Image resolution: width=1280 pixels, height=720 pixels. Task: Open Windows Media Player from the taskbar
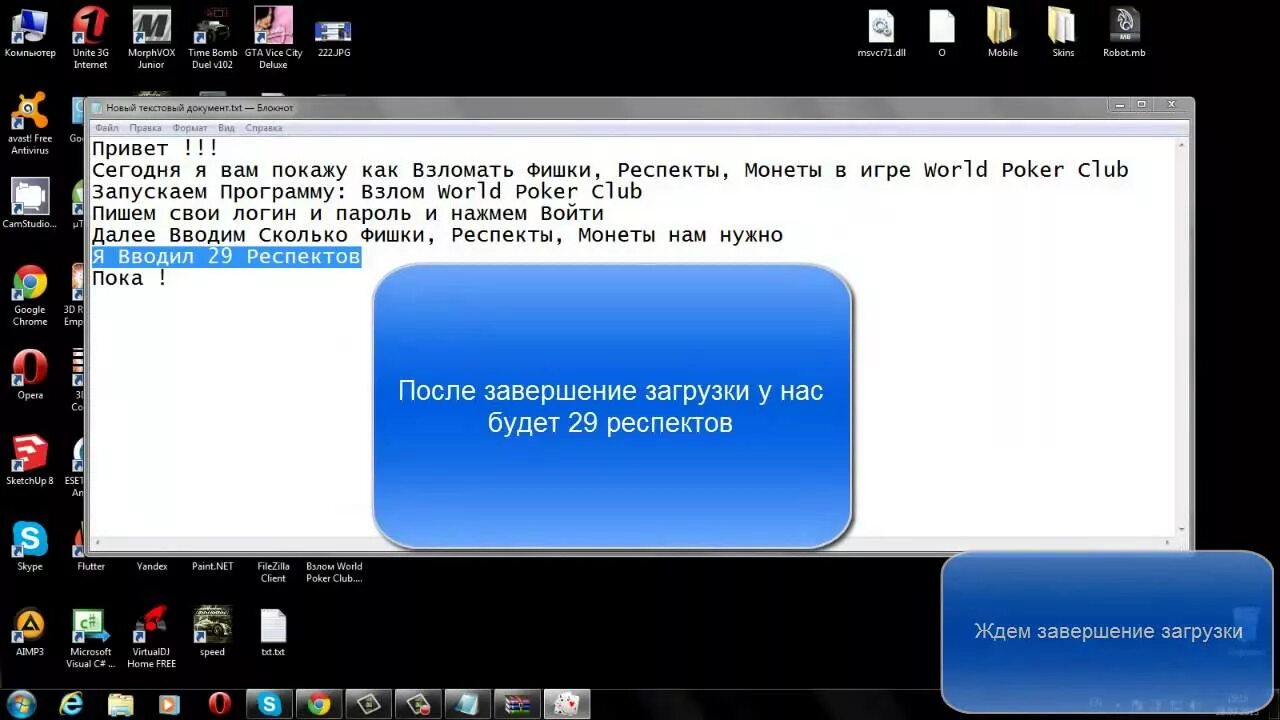pyautogui.click(x=170, y=704)
